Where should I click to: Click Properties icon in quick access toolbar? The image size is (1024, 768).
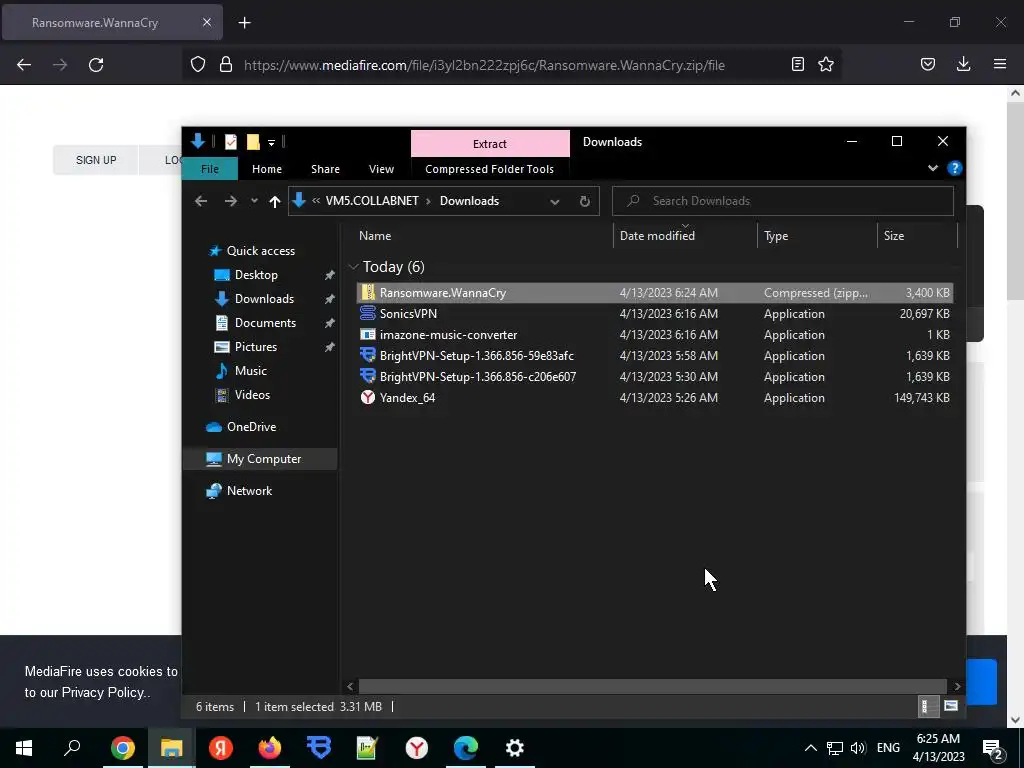pos(231,142)
